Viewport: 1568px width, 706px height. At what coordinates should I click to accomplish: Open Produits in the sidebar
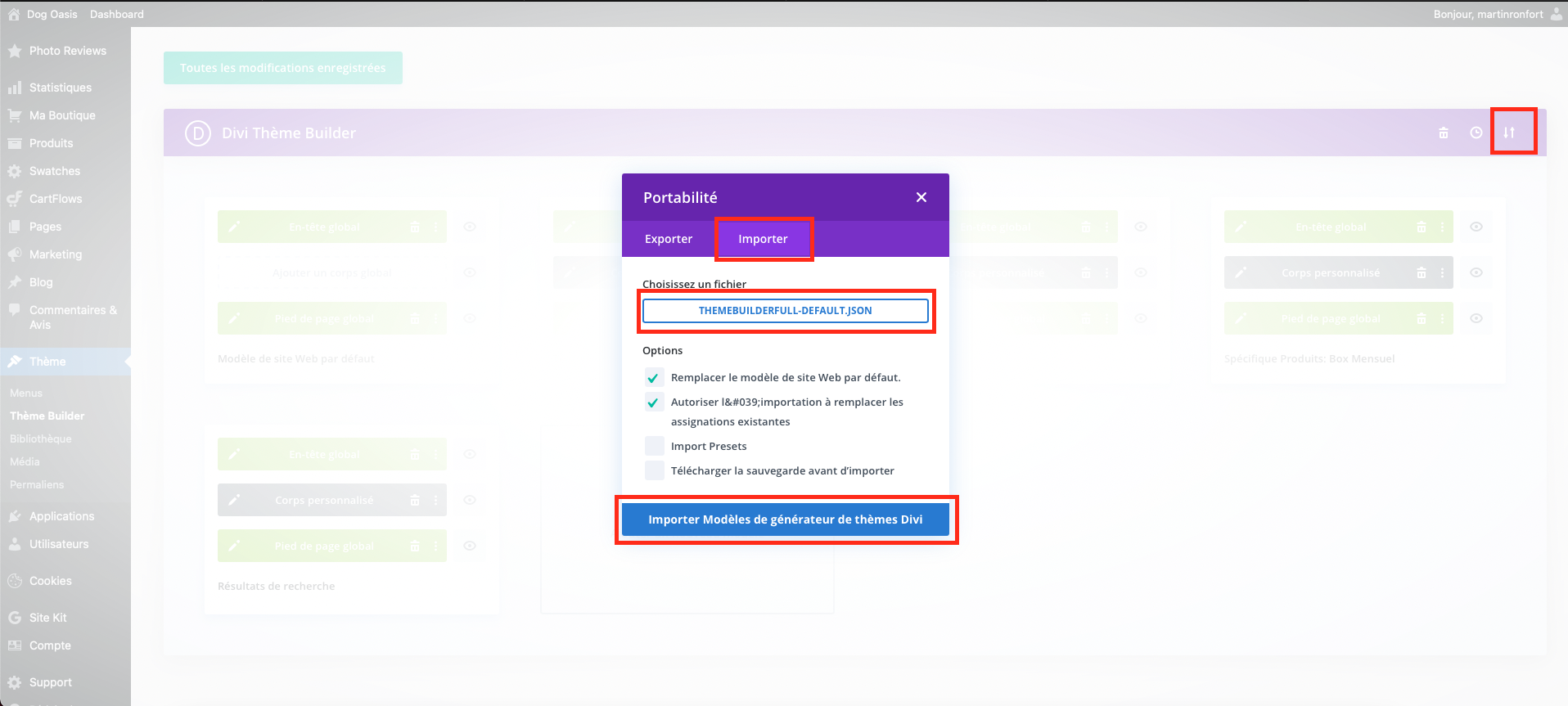52,143
